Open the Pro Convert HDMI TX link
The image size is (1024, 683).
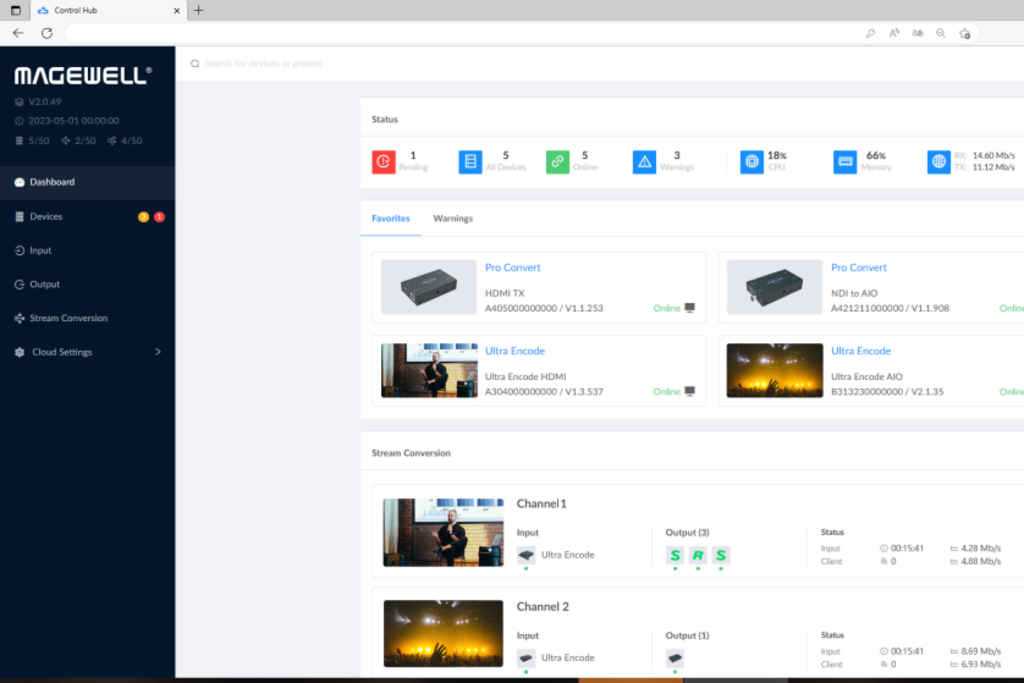(513, 268)
